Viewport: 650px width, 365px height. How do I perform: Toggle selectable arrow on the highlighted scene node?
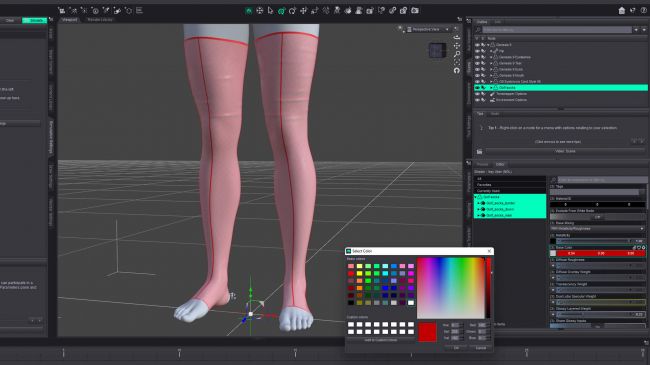click(x=483, y=88)
